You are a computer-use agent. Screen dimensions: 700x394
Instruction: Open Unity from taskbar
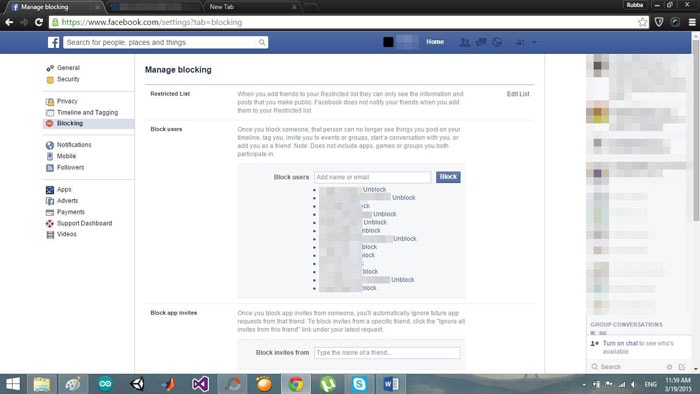point(137,384)
